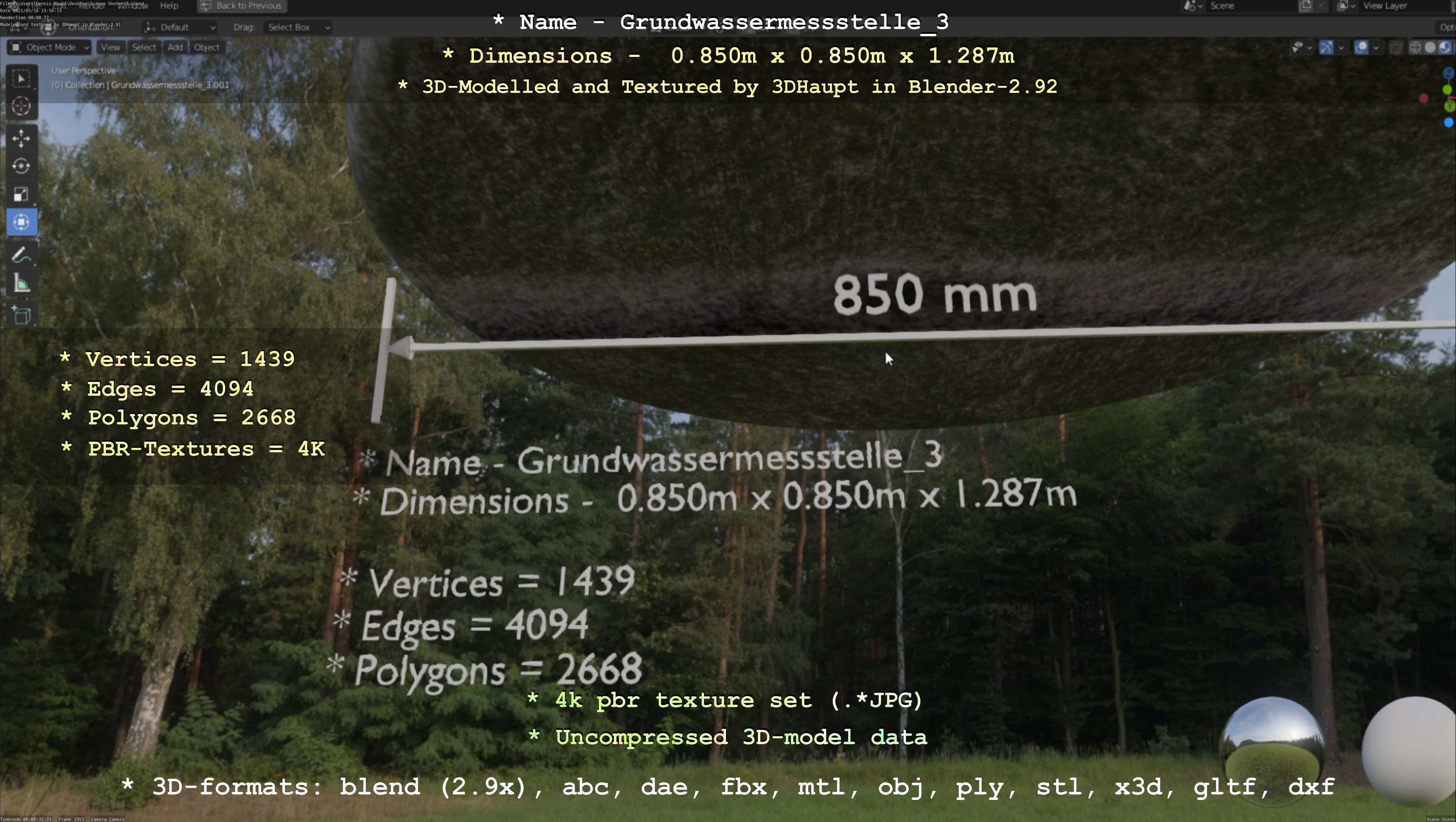Select the Rotate tool
The width and height of the screenshot is (1456, 822).
click(x=21, y=166)
